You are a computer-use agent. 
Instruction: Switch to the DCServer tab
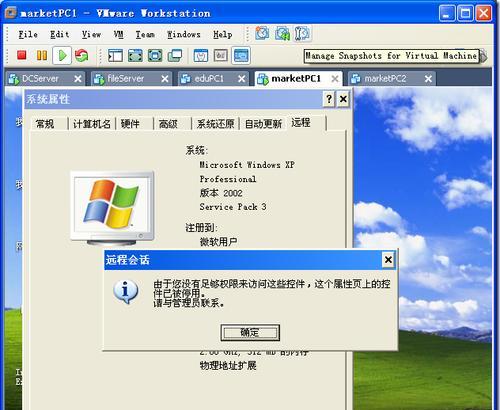pos(40,79)
